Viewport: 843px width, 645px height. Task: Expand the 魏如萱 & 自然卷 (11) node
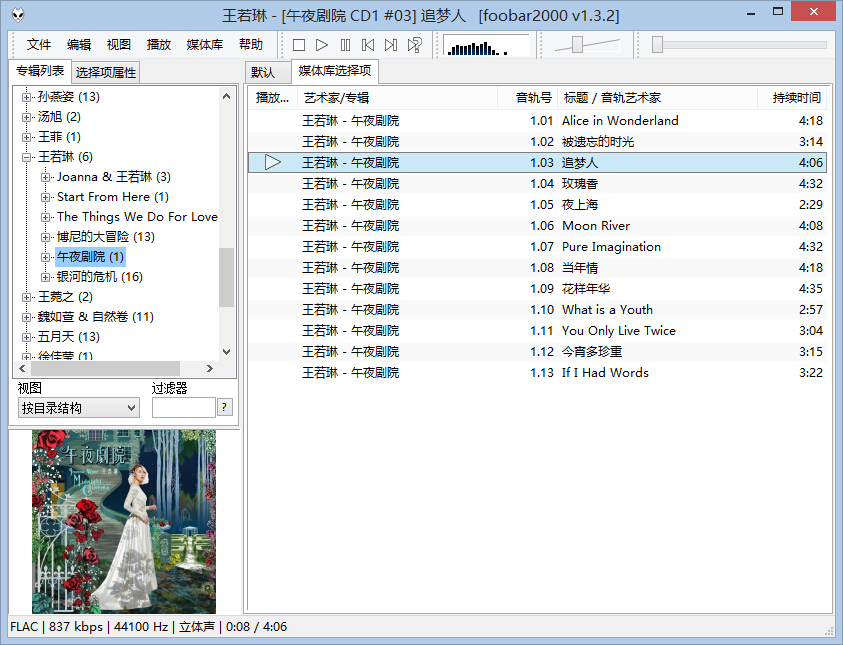[26, 317]
